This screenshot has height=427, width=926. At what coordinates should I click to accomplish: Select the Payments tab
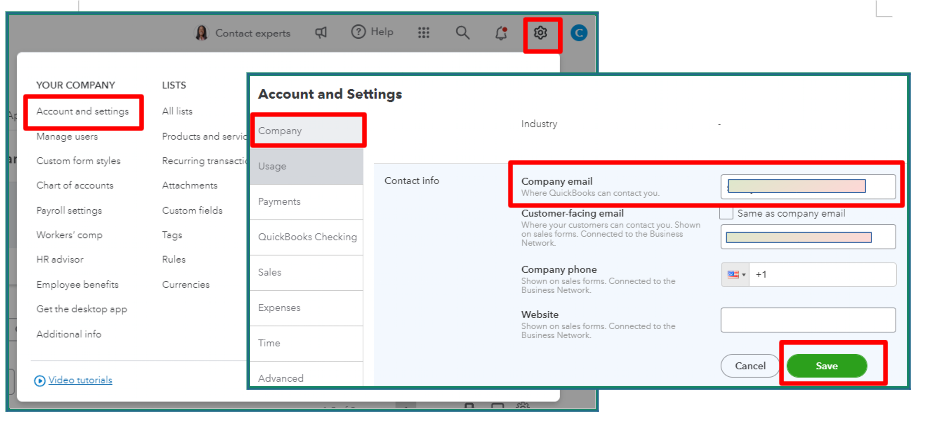[x=307, y=202]
